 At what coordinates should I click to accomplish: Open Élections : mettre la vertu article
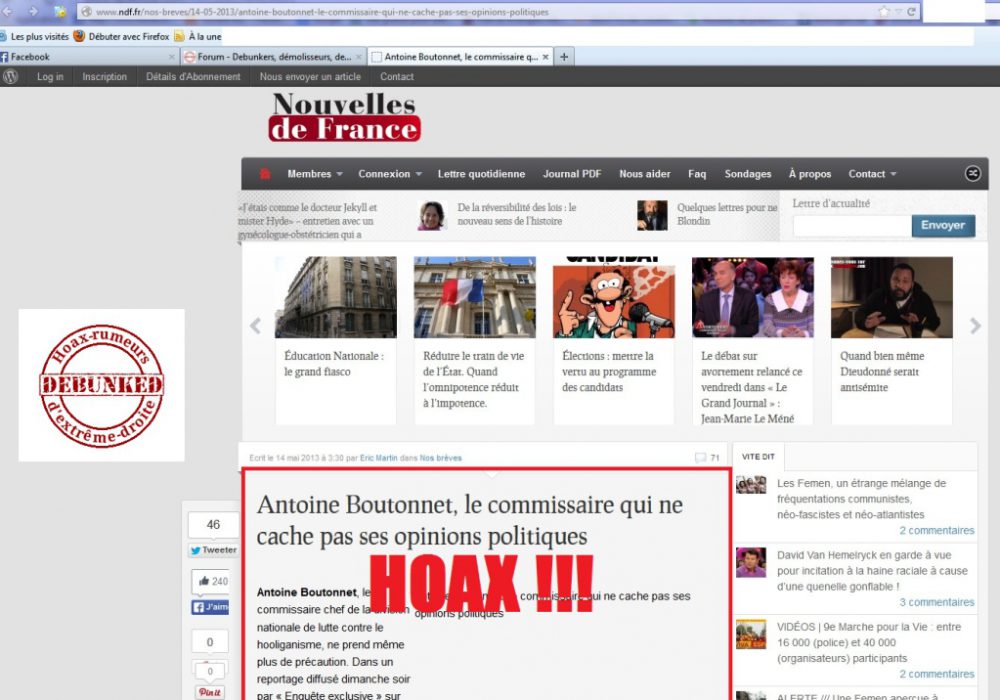[x=608, y=372]
